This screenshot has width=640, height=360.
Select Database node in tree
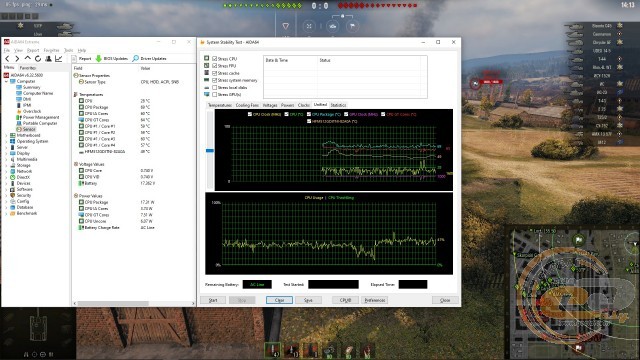coord(25,207)
